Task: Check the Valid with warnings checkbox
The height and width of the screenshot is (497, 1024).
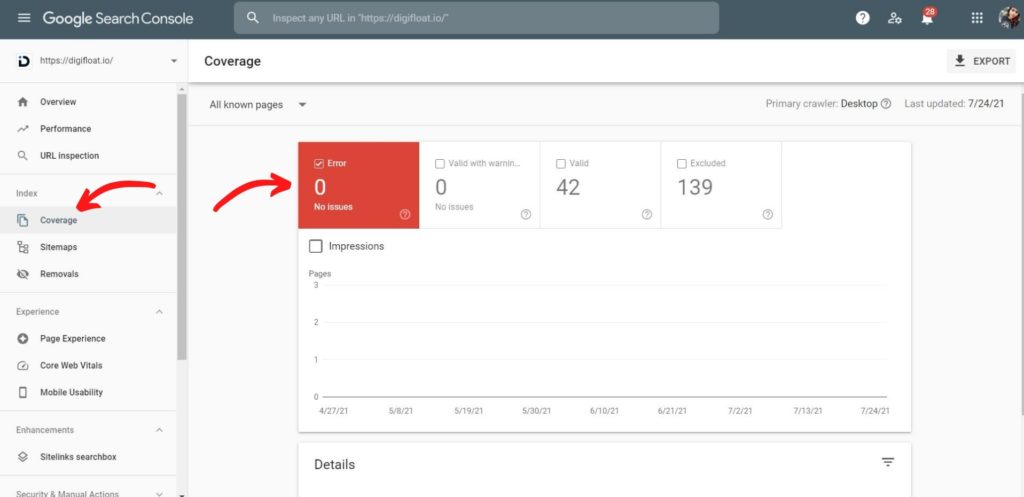Action: [440, 163]
